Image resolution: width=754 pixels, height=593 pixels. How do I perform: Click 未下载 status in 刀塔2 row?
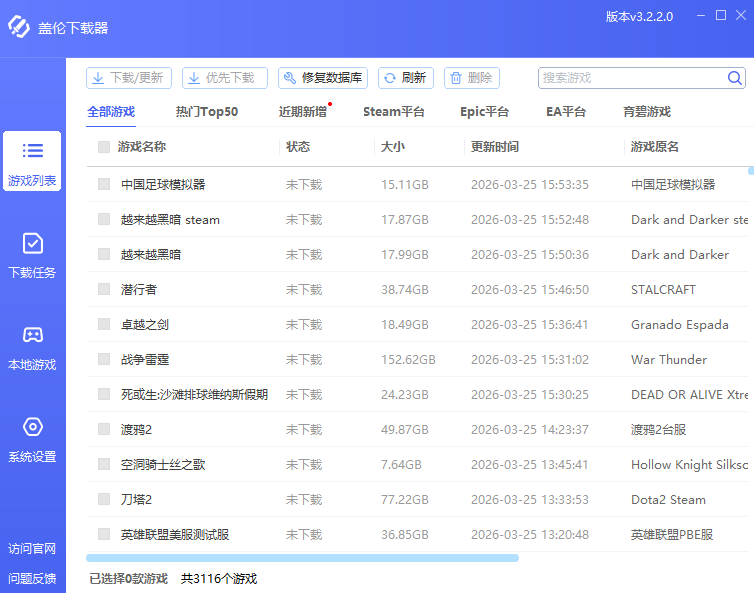(x=304, y=500)
